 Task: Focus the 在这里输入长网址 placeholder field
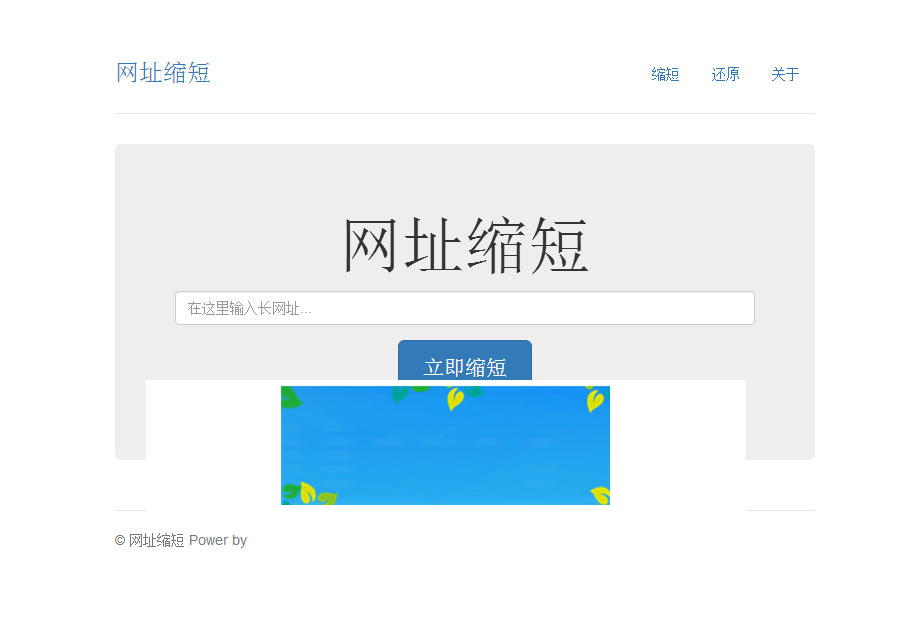click(465, 308)
